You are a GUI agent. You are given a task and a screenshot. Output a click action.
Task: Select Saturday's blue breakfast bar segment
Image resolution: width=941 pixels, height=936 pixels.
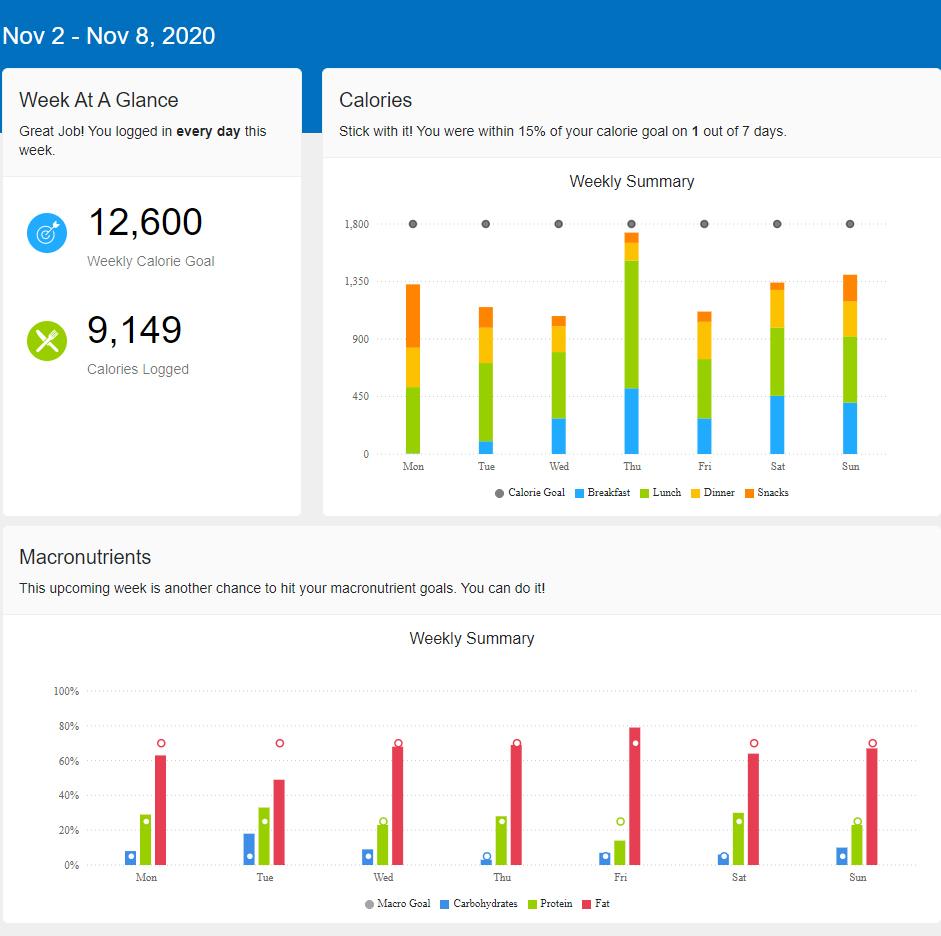pos(777,425)
